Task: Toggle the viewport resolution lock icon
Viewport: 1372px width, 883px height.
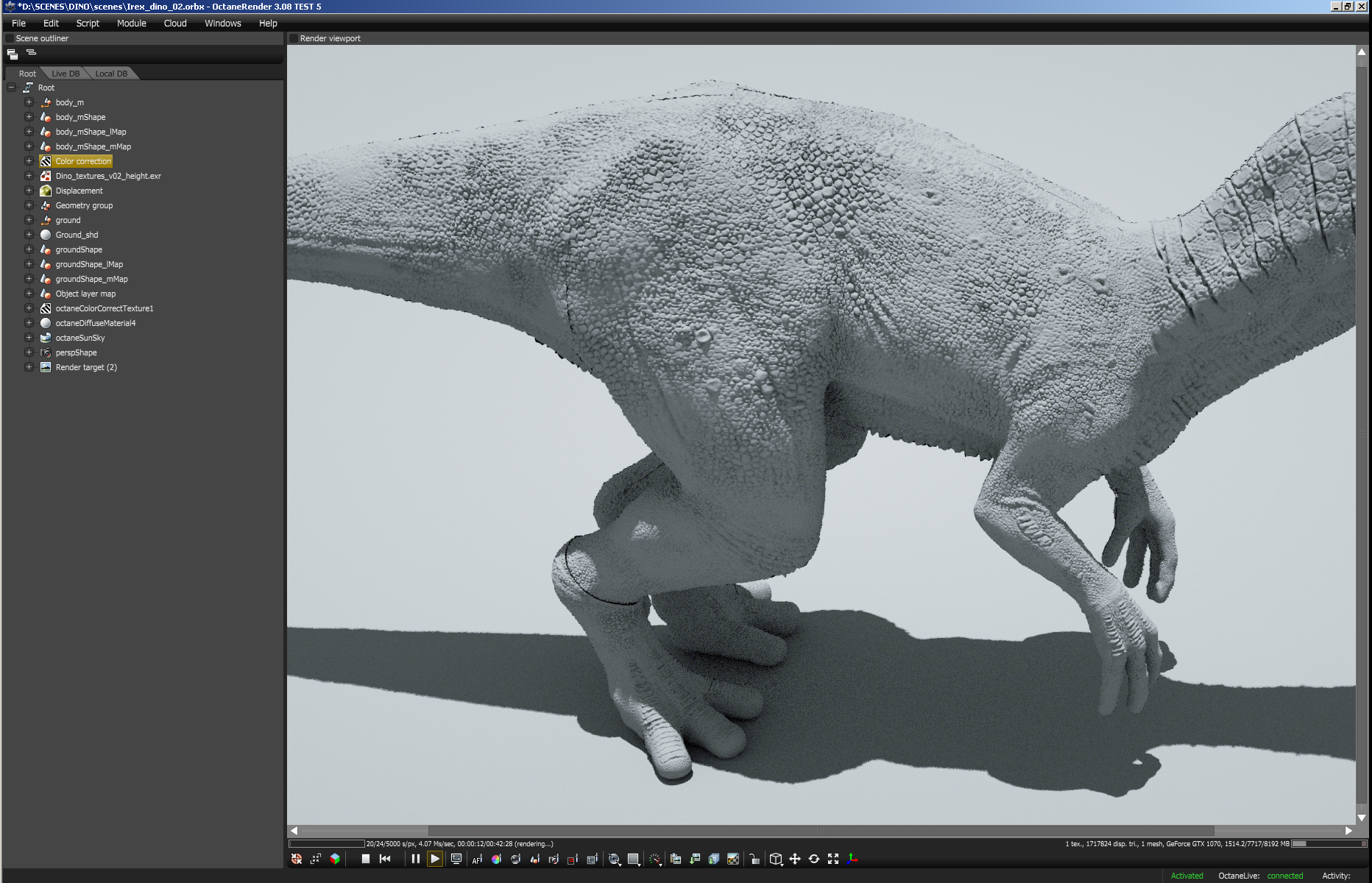Action: tap(754, 859)
